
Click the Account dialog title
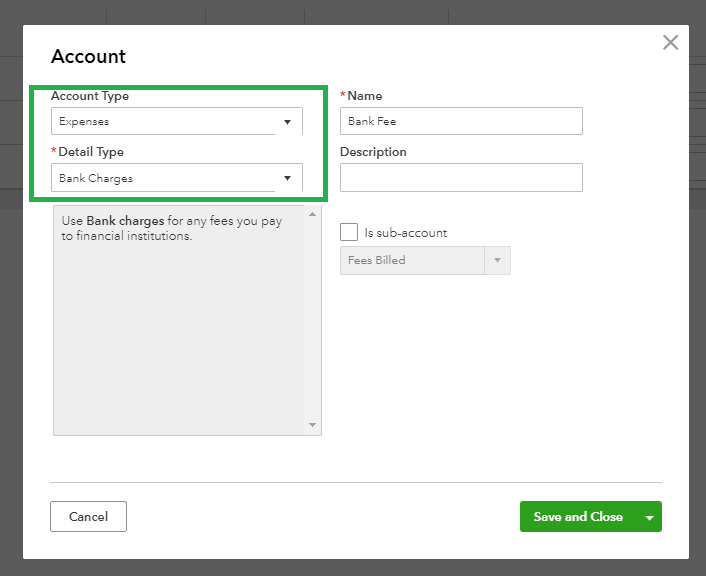89,57
